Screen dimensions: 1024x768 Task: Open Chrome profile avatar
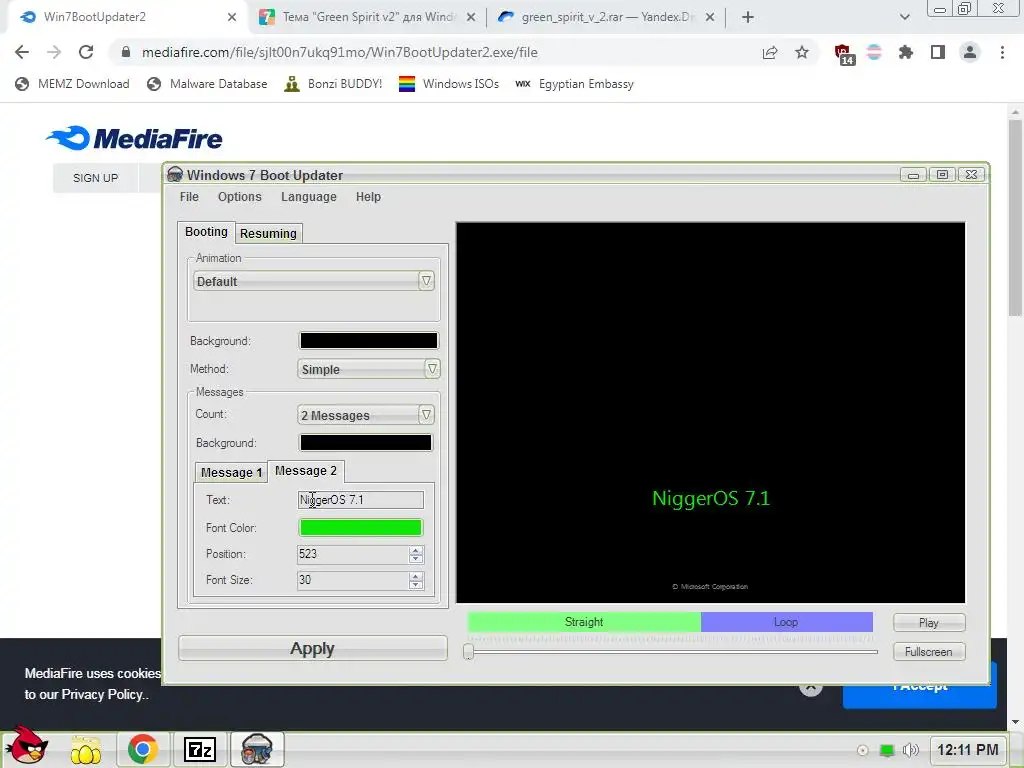(x=970, y=52)
